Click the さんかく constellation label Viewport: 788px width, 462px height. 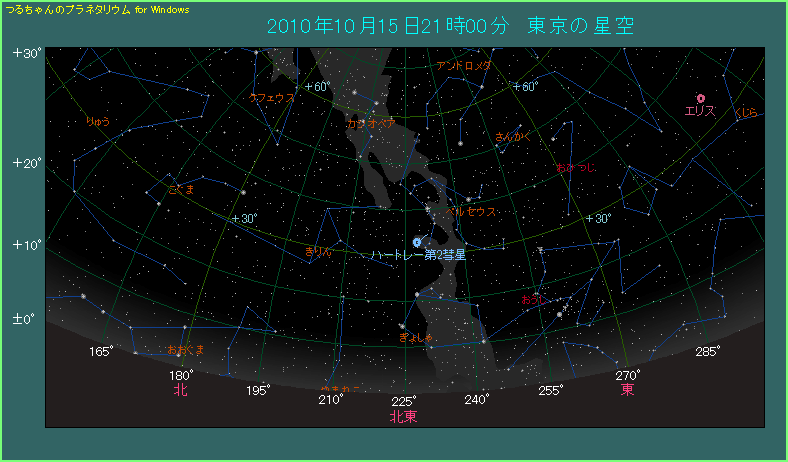point(513,136)
